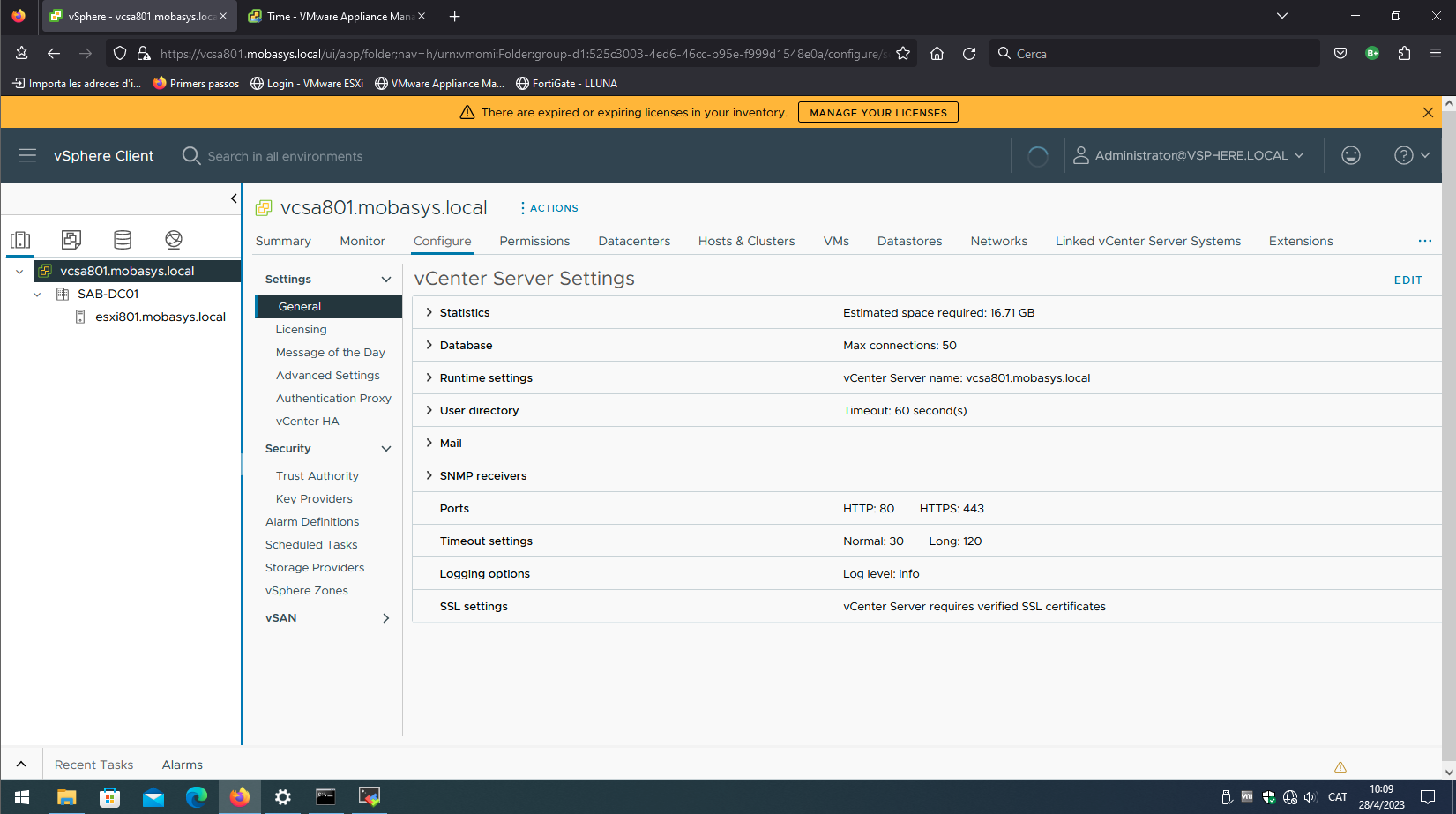
Task: Open the FortiGate - LLUNA bookmark
Action: tap(566, 84)
